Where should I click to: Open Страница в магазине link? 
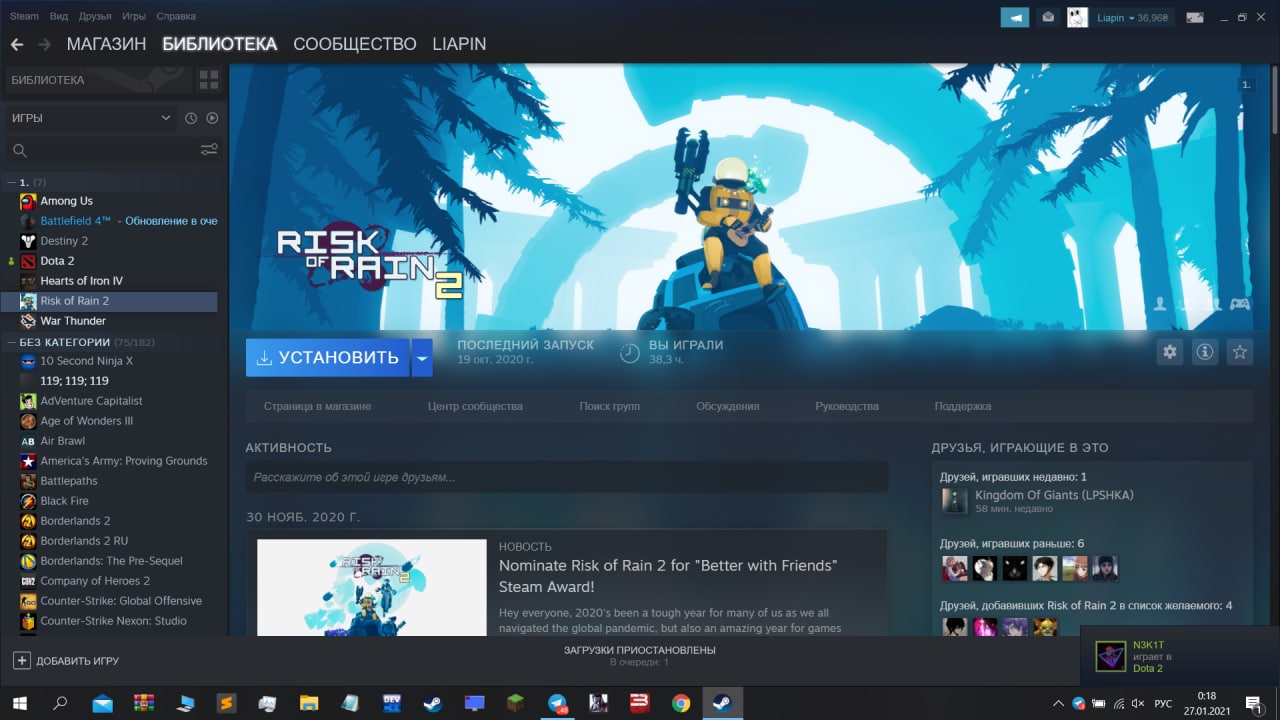317,406
